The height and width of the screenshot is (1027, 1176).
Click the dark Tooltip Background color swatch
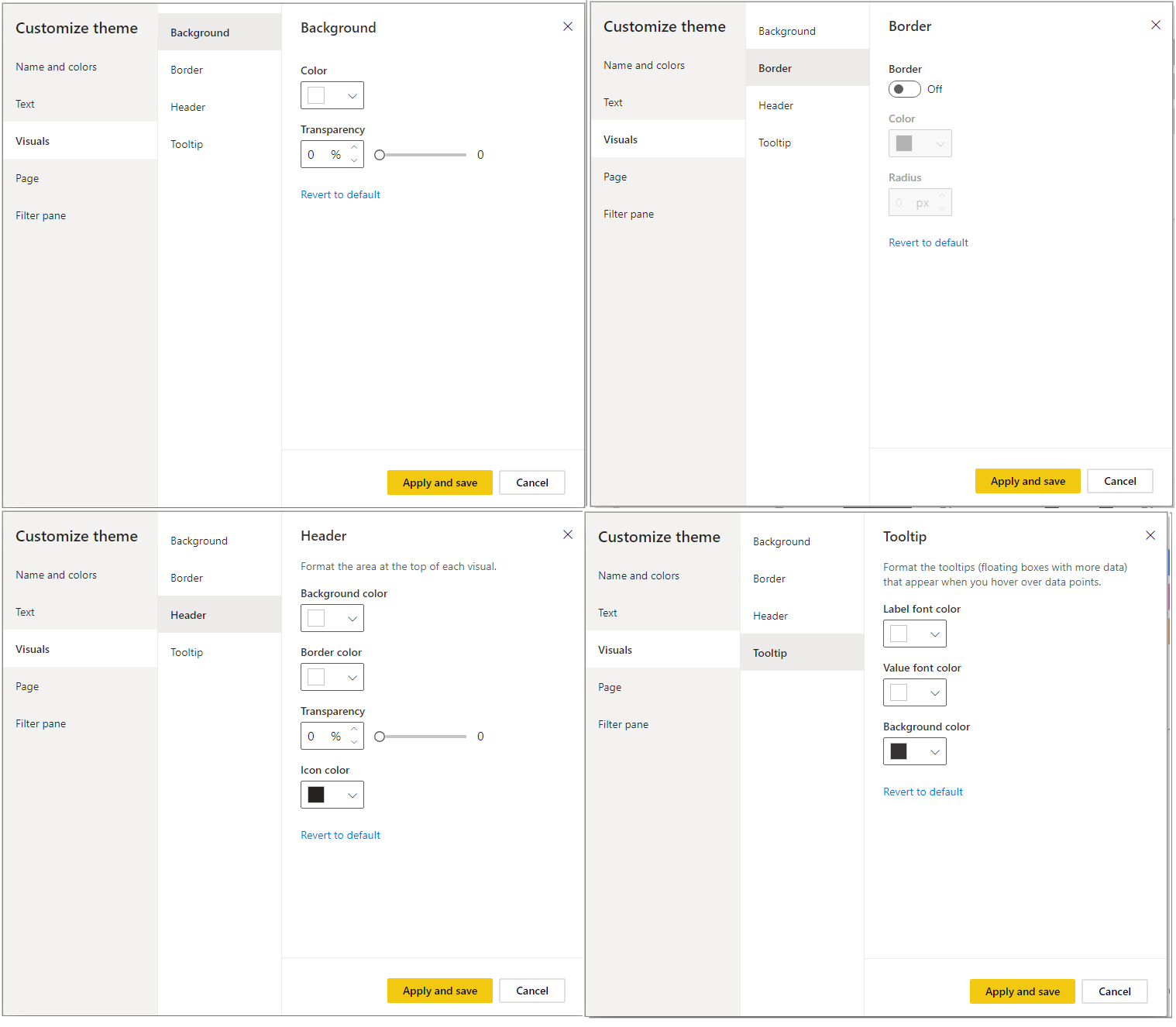(899, 751)
